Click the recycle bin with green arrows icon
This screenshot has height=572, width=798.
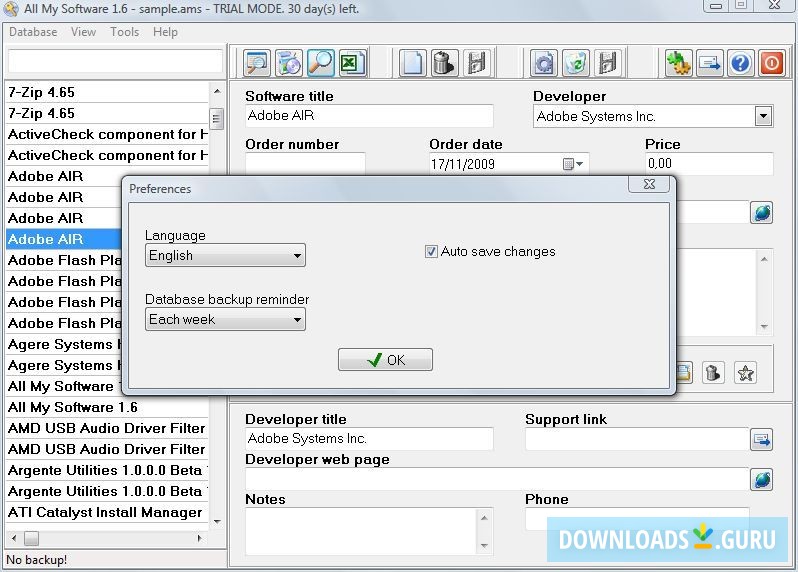click(x=576, y=64)
